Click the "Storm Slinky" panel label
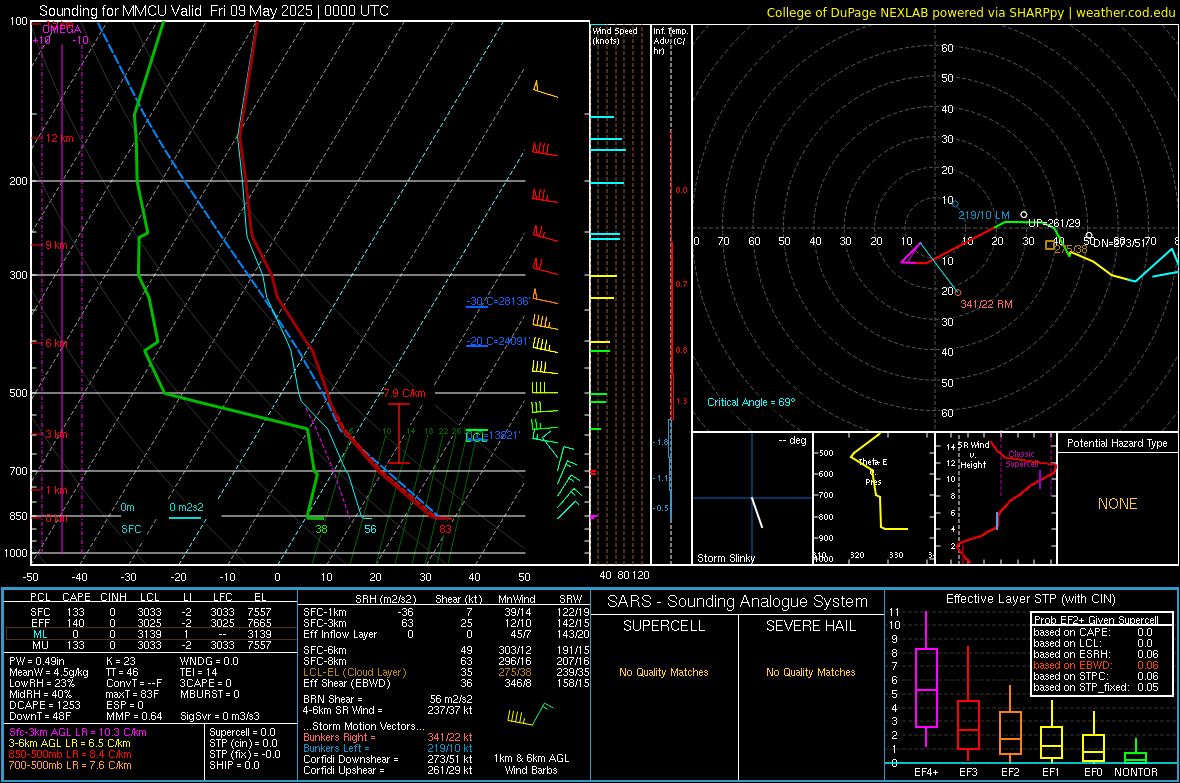The width and height of the screenshot is (1180, 783). pyautogui.click(x=726, y=558)
